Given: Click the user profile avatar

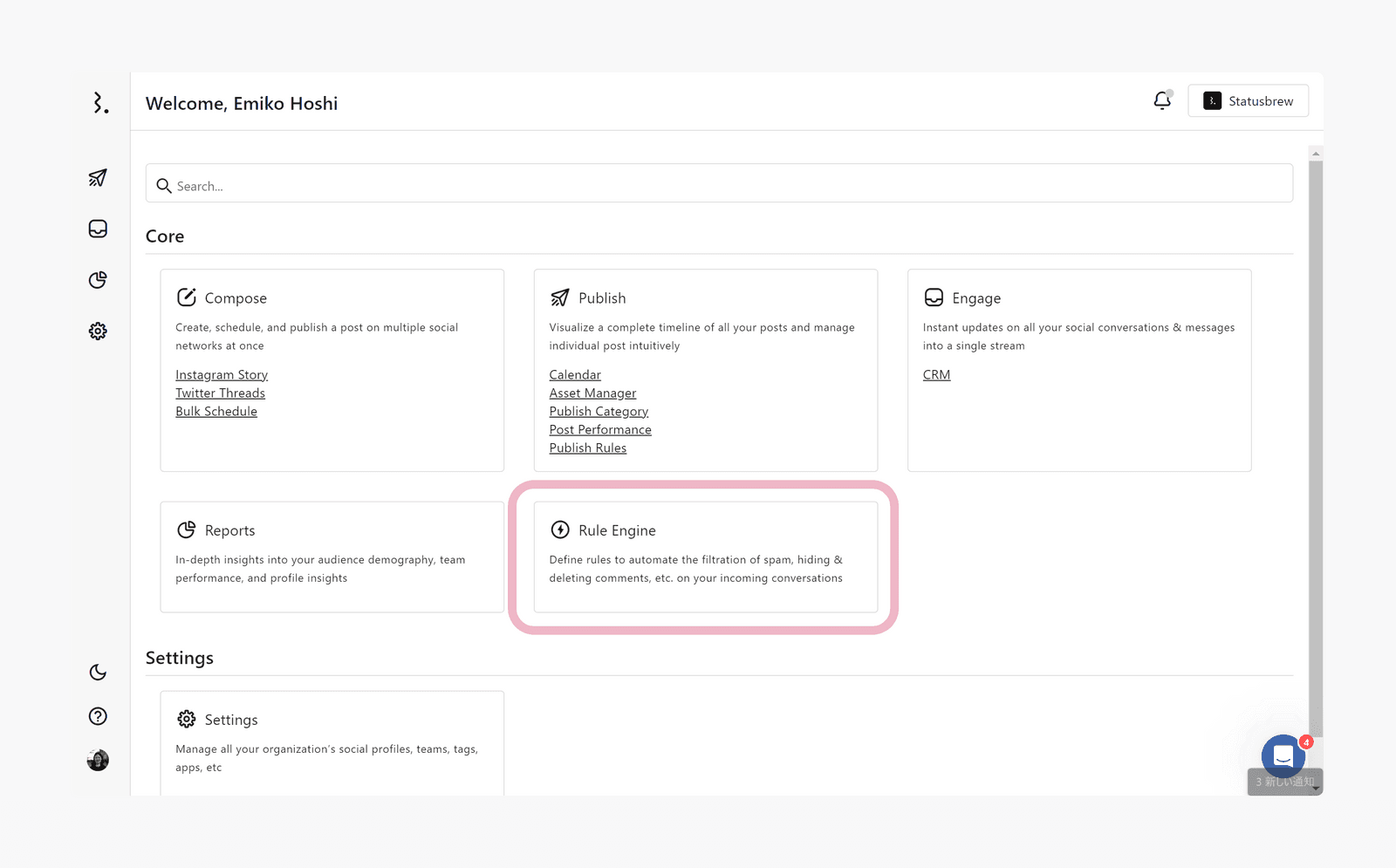Looking at the screenshot, I should (x=98, y=761).
